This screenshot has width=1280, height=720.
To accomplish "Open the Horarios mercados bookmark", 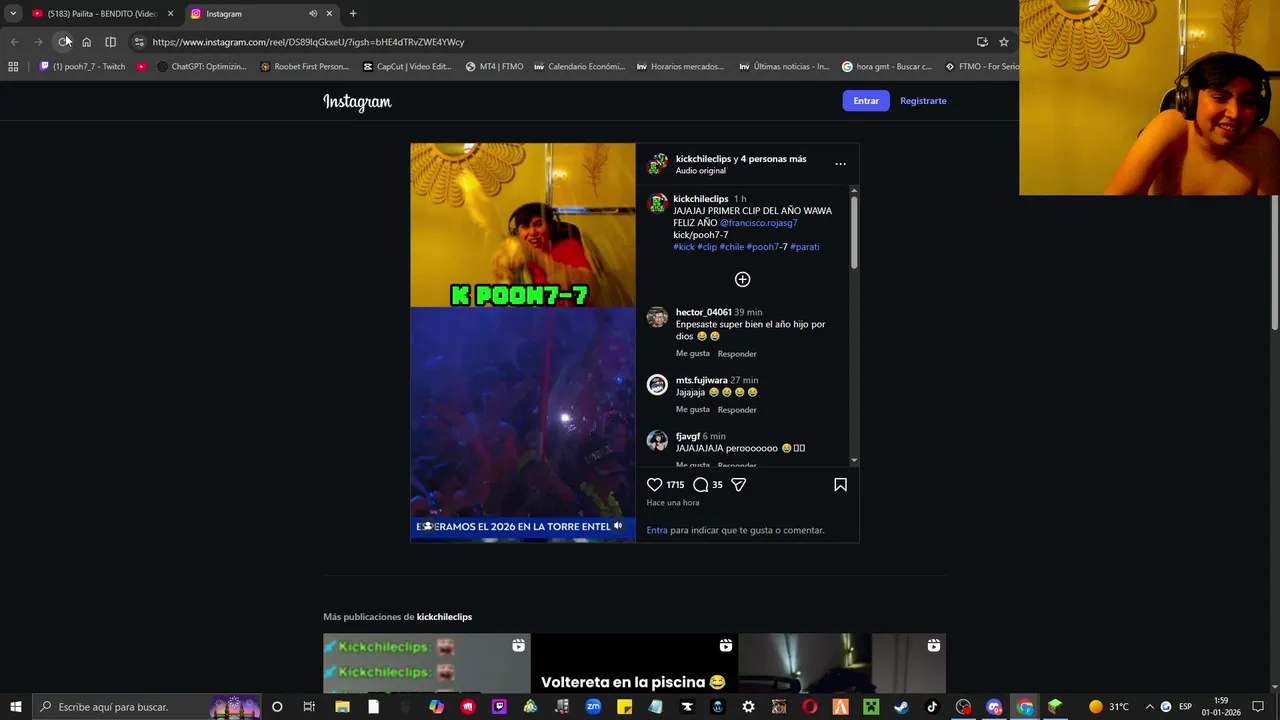I will coord(680,67).
